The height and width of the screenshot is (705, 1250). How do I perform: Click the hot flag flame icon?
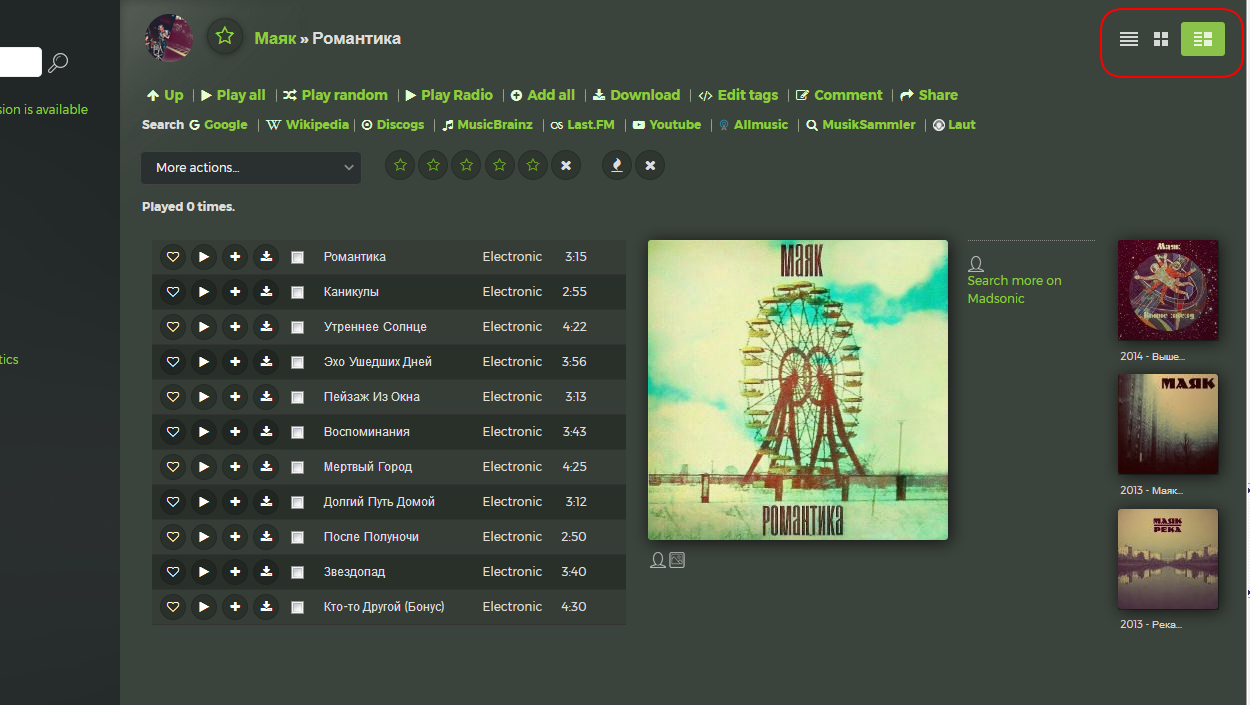click(x=617, y=165)
